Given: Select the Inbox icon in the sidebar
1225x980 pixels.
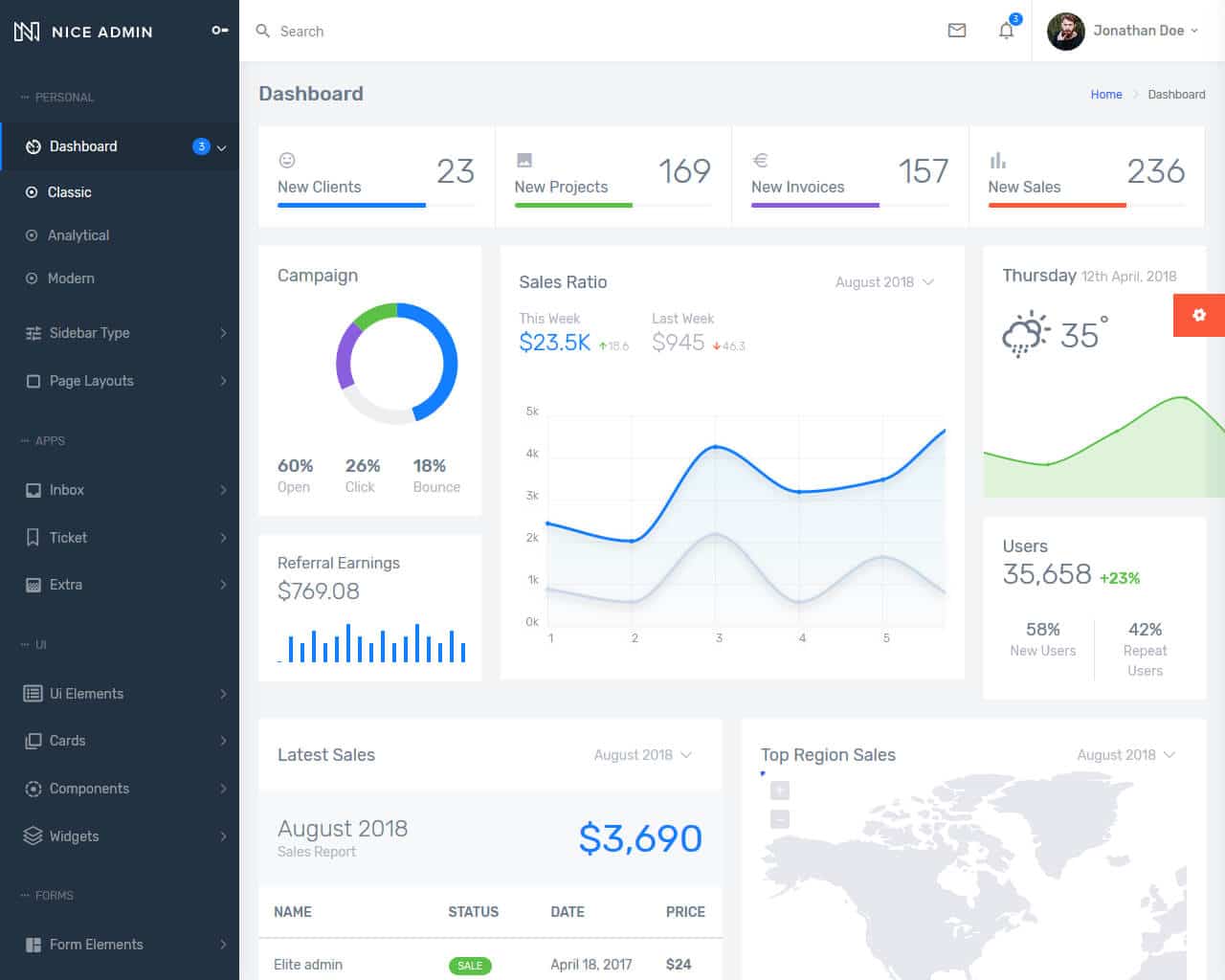Looking at the screenshot, I should tap(32, 490).
